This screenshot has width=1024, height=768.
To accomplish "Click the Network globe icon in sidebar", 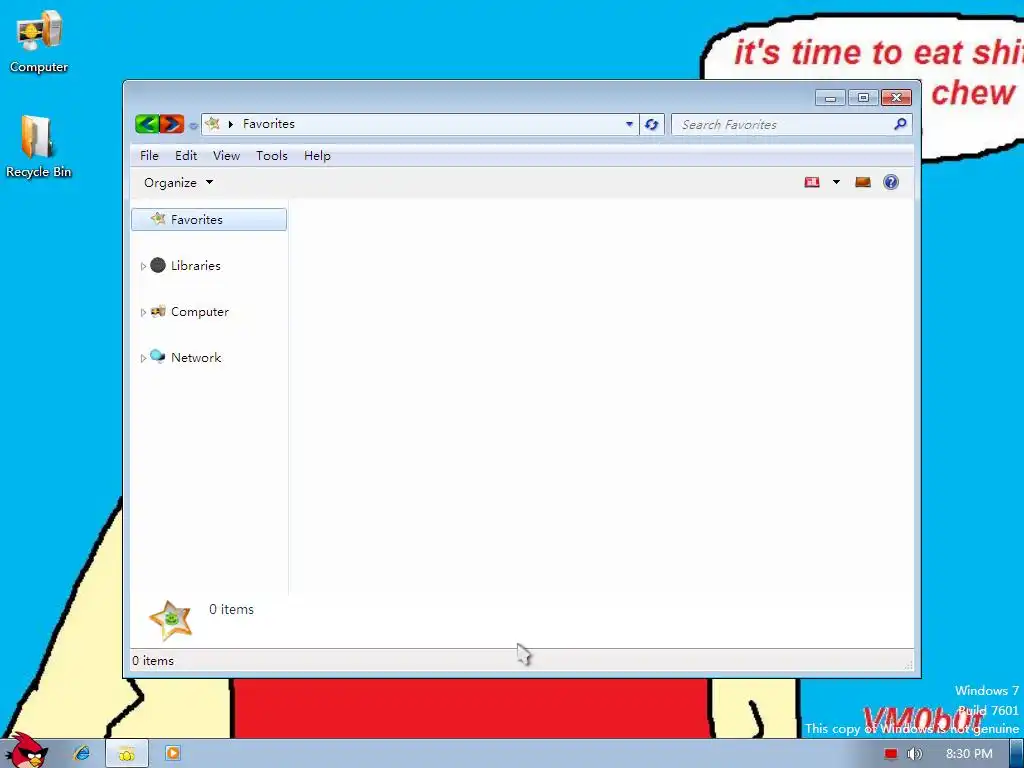I will coord(157,356).
